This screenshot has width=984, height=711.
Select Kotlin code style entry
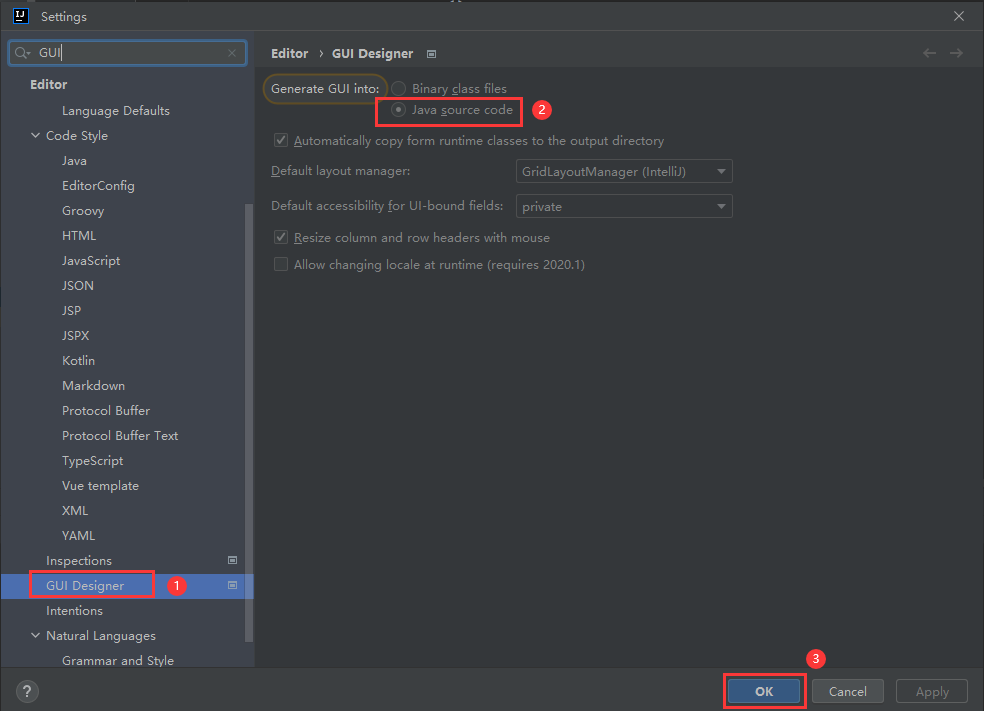pos(78,361)
